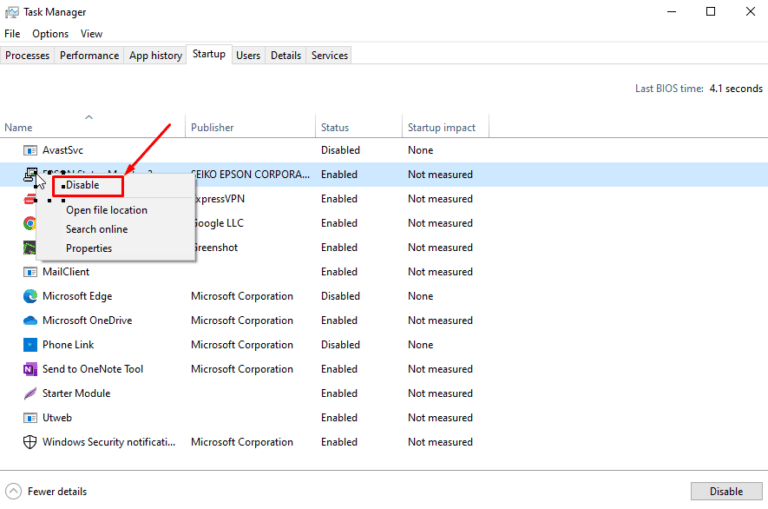Click the SEIKO EPSON CORPORA... publisher cell

[x=251, y=174]
